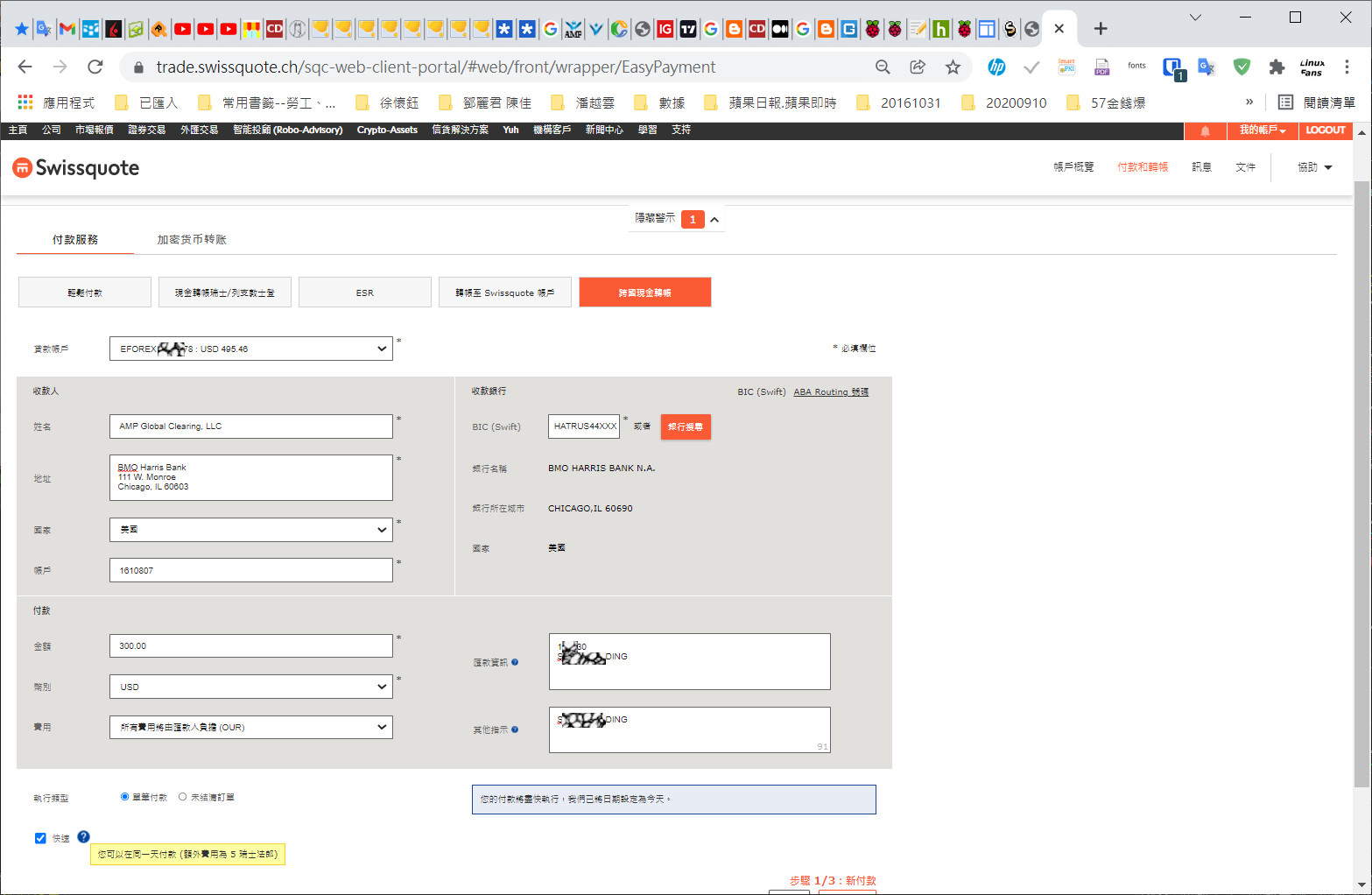
Task: Click the browser address bar URL
Action: 436,67
